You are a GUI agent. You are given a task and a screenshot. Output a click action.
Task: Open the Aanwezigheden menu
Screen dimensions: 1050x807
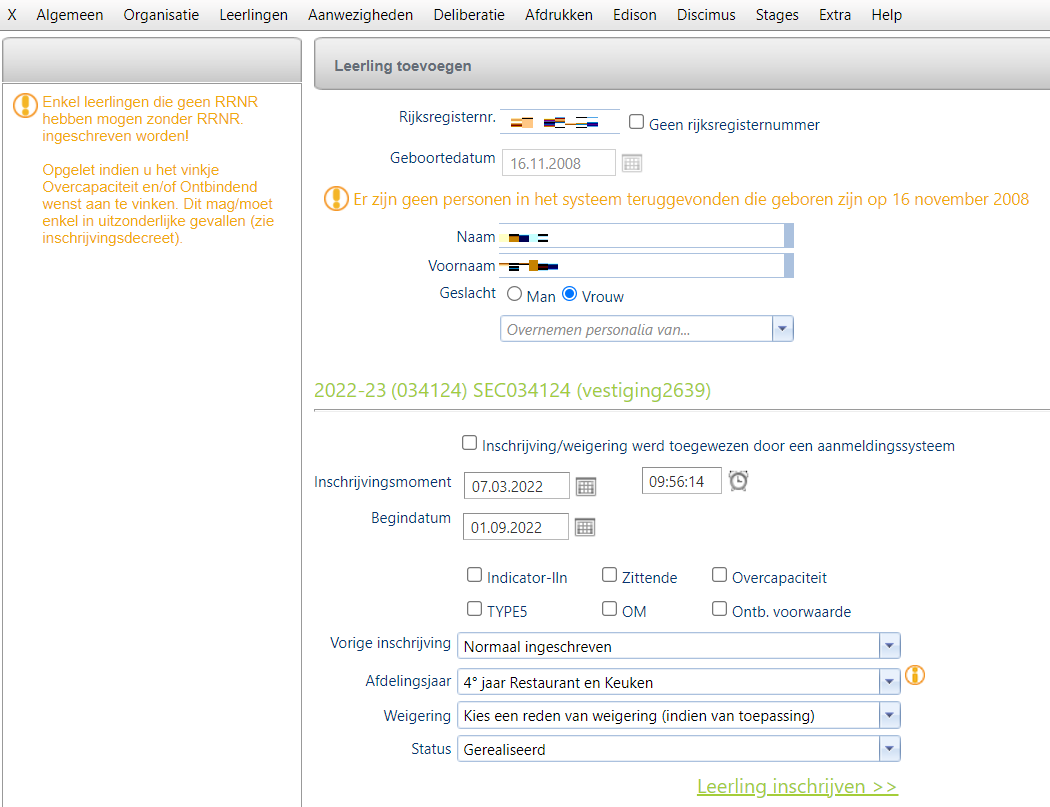360,15
